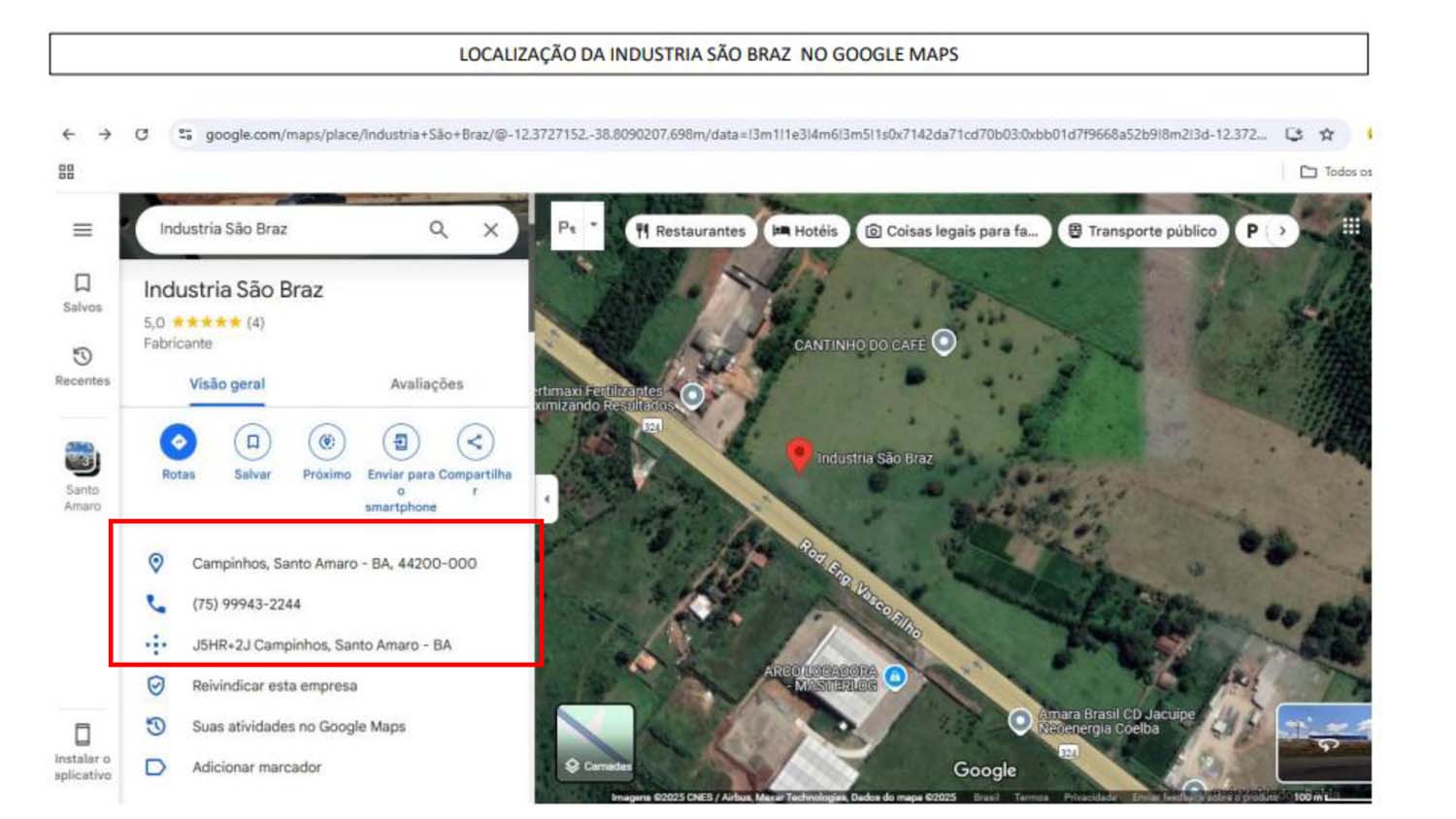Viewport: 1456px width, 819px height.
Task: Go back with the browser back arrow
Action: pyautogui.click(x=68, y=134)
